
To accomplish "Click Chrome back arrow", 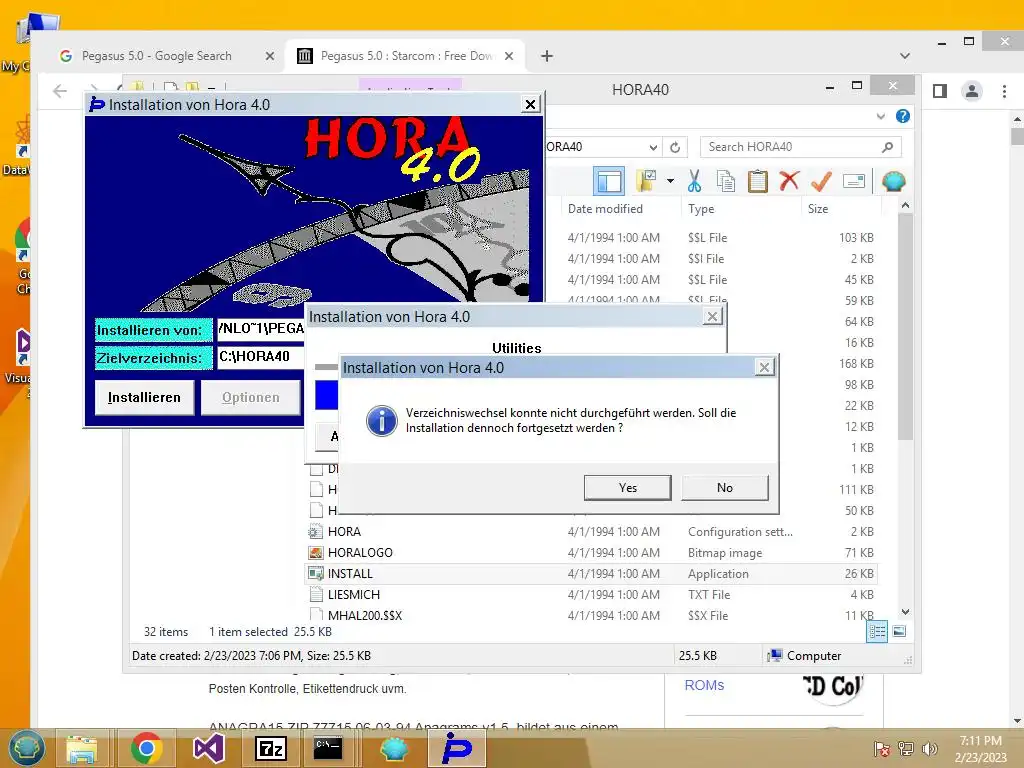I will [60, 91].
